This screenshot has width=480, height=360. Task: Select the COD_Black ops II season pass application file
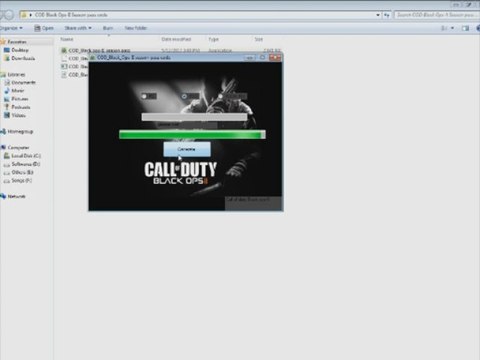[x=99, y=51]
